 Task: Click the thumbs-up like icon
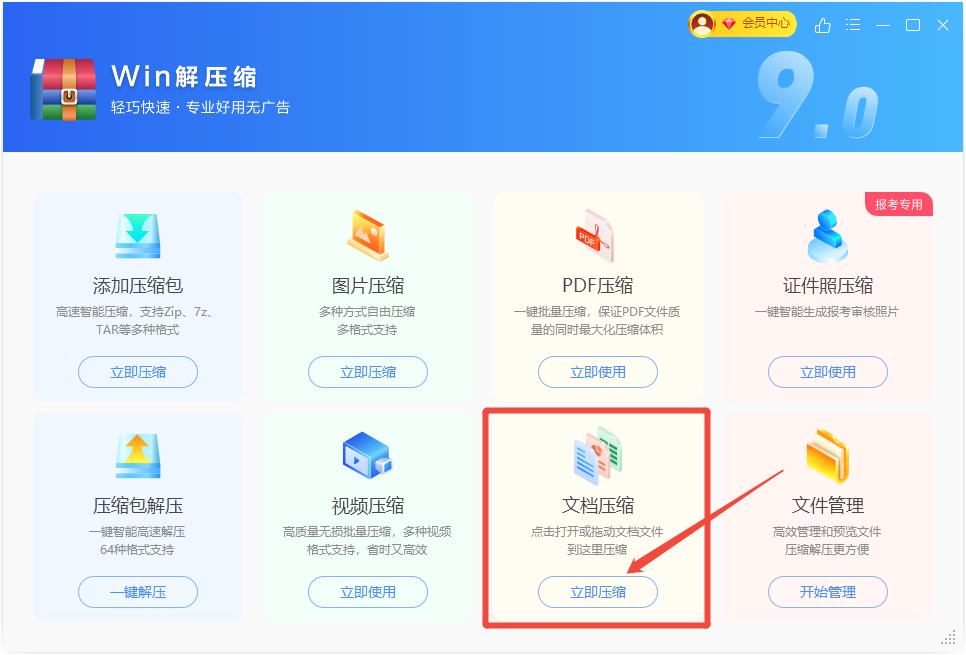pos(822,25)
